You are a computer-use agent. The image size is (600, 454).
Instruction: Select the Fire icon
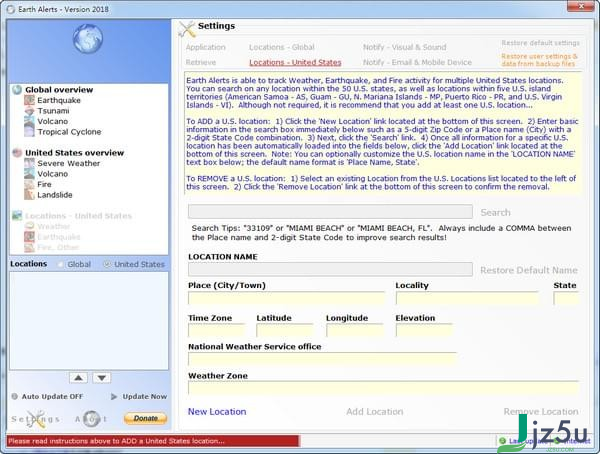[x=29, y=185]
